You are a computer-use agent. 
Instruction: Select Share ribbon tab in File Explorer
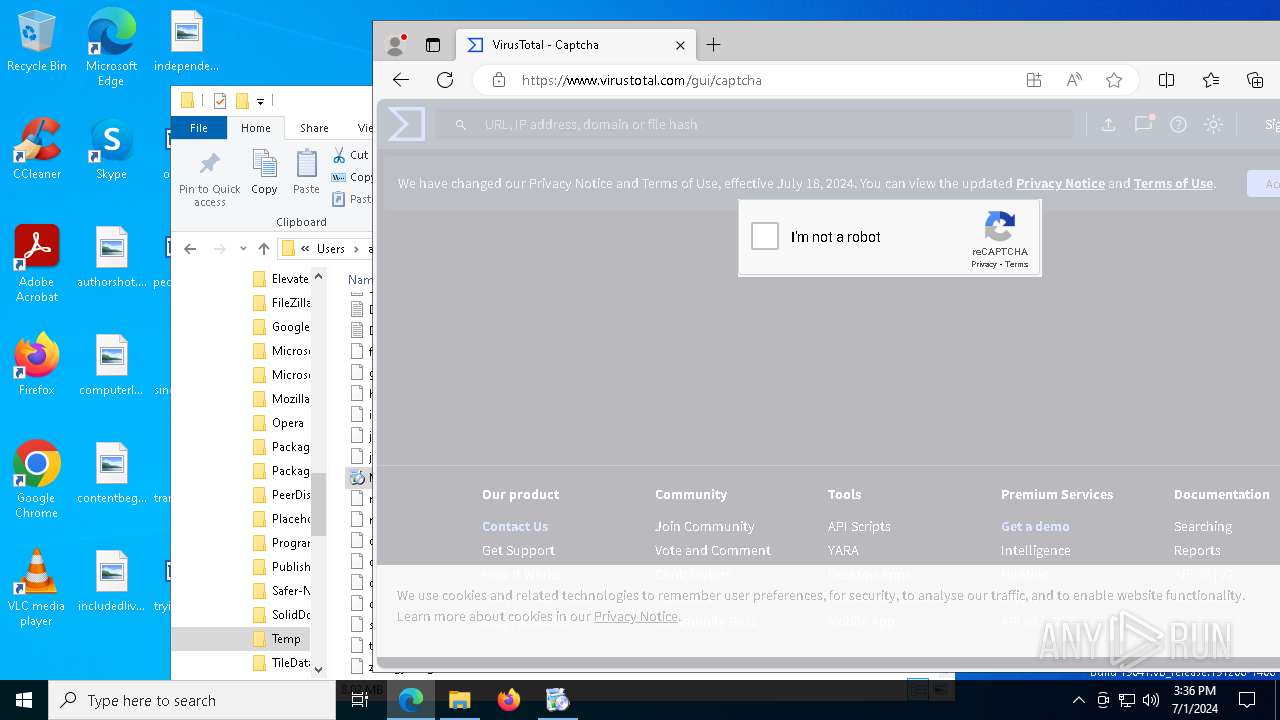coord(314,128)
